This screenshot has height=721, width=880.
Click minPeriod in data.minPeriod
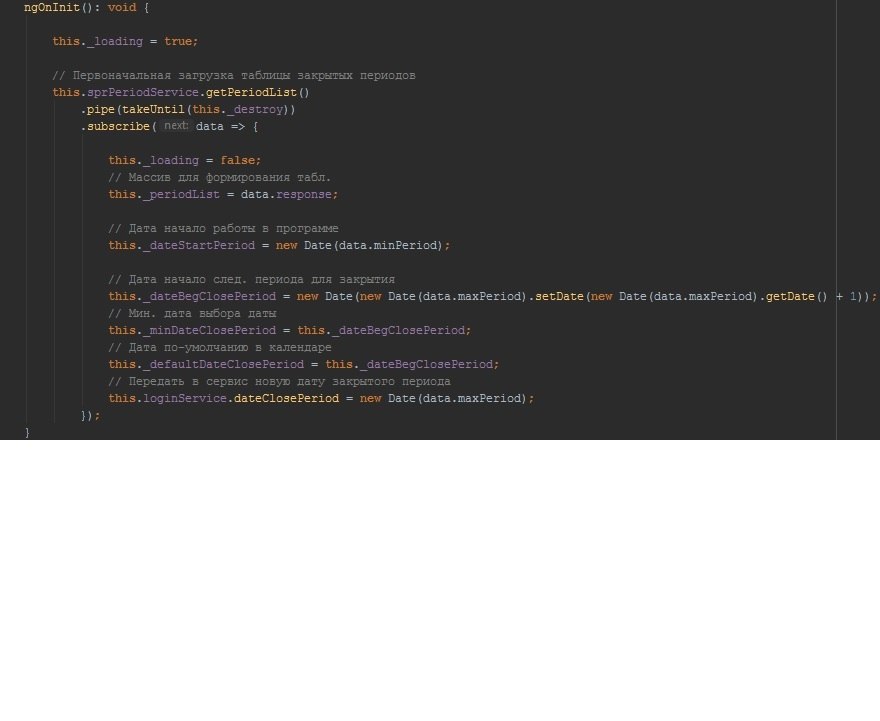click(405, 246)
